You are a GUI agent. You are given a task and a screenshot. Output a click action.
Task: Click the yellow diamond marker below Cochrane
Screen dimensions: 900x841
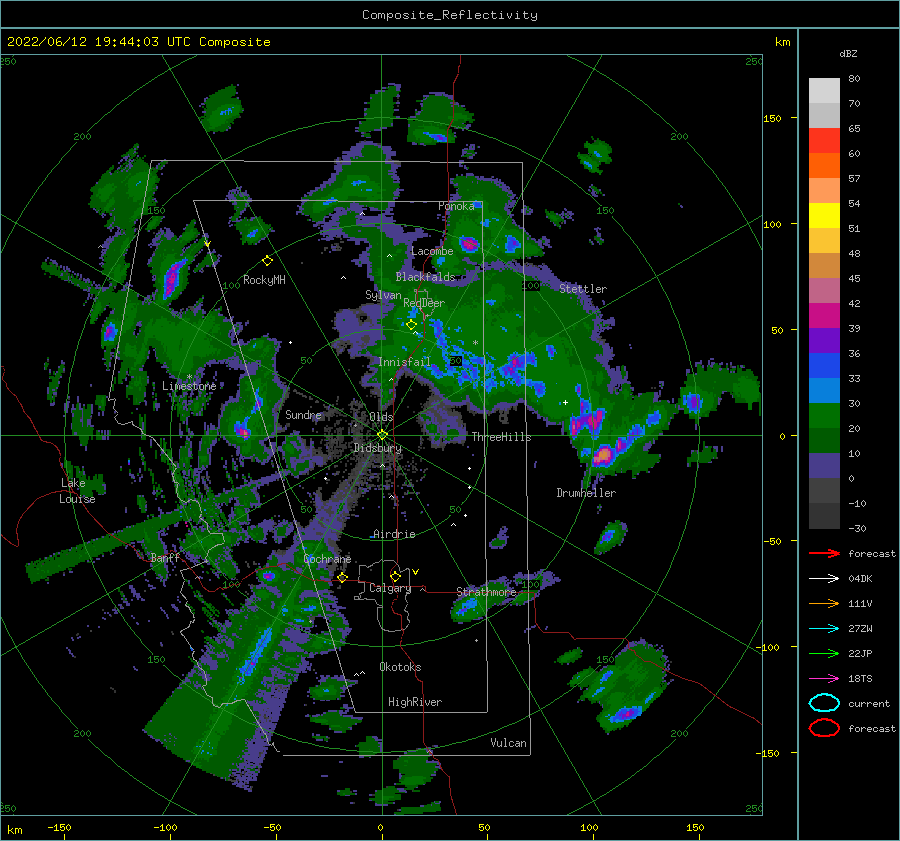pos(342,577)
